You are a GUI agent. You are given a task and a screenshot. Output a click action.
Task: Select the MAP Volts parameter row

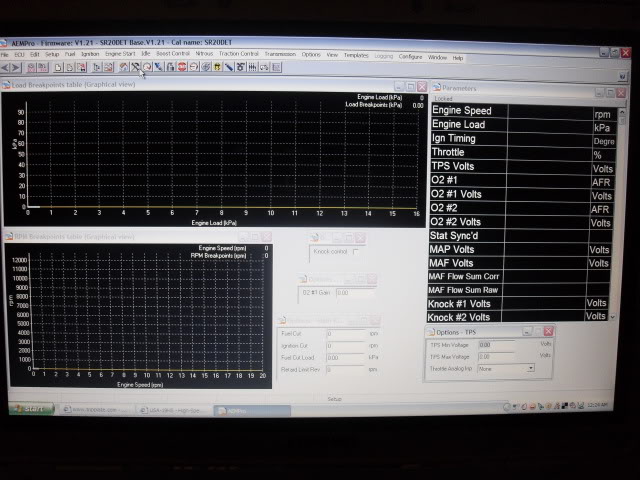[x=519, y=249]
